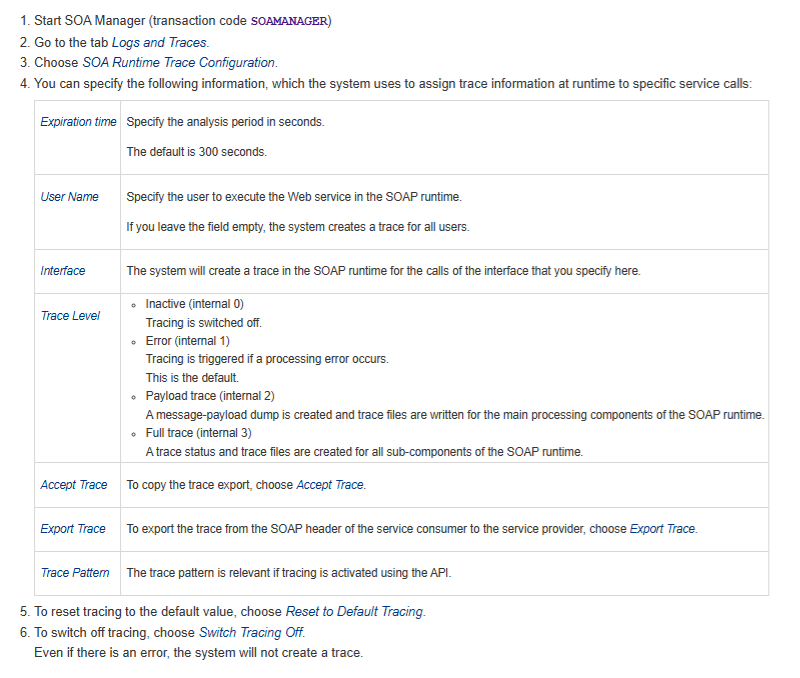Image resolution: width=800 pixels, height=678 pixels.
Task: Click 'Error (internal 1)' bullet
Action: (187, 341)
